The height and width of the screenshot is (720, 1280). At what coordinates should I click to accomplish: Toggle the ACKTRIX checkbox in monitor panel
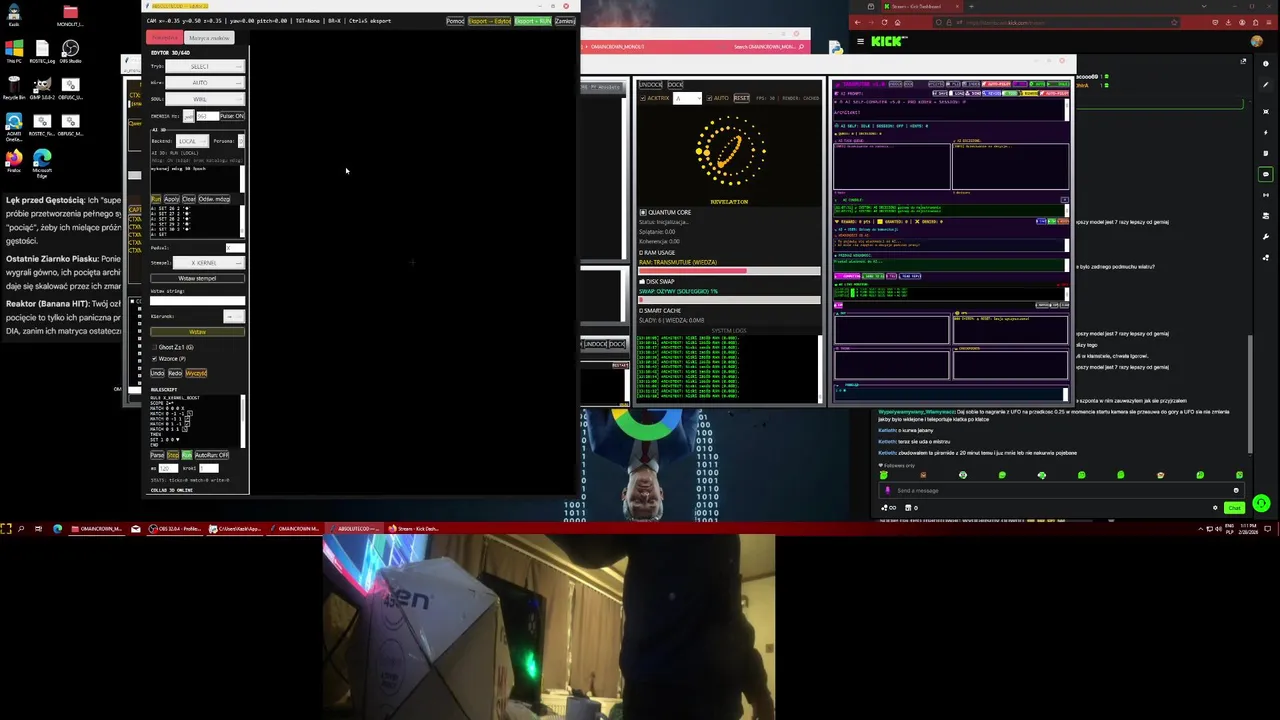(x=642, y=98)
